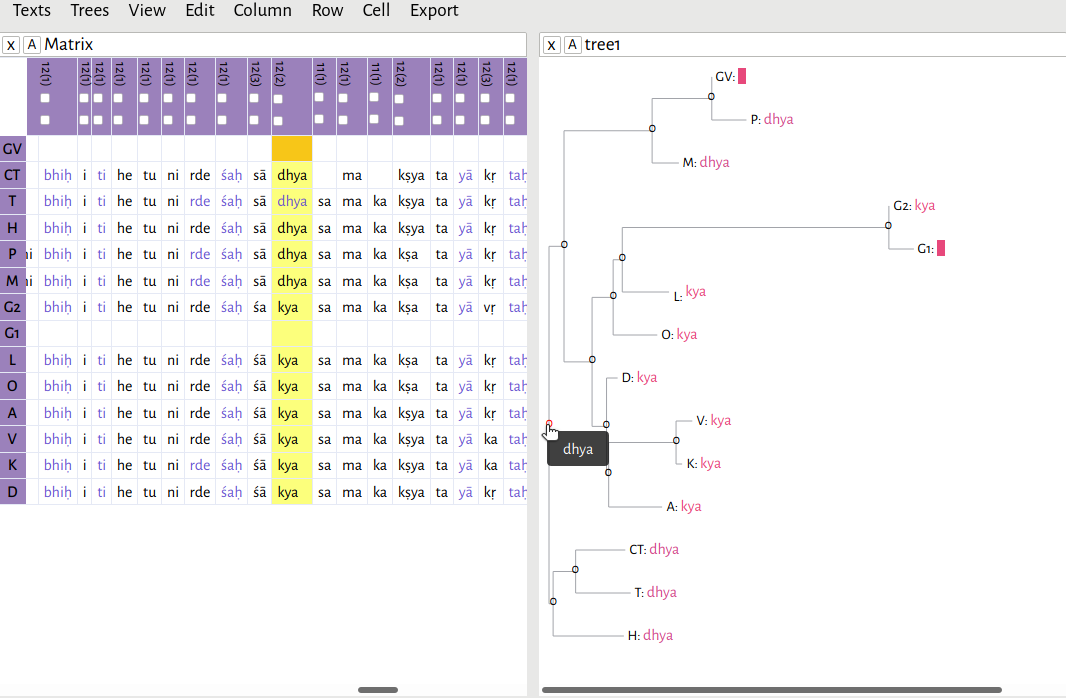Click the branch node above CT and T

(x=575, y=569)
